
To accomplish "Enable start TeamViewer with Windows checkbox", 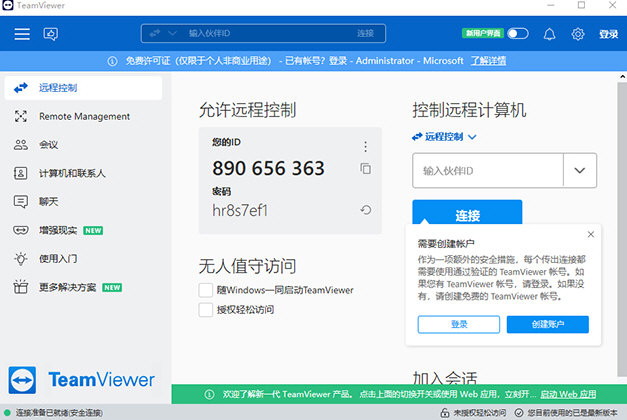I will point(206,290).
